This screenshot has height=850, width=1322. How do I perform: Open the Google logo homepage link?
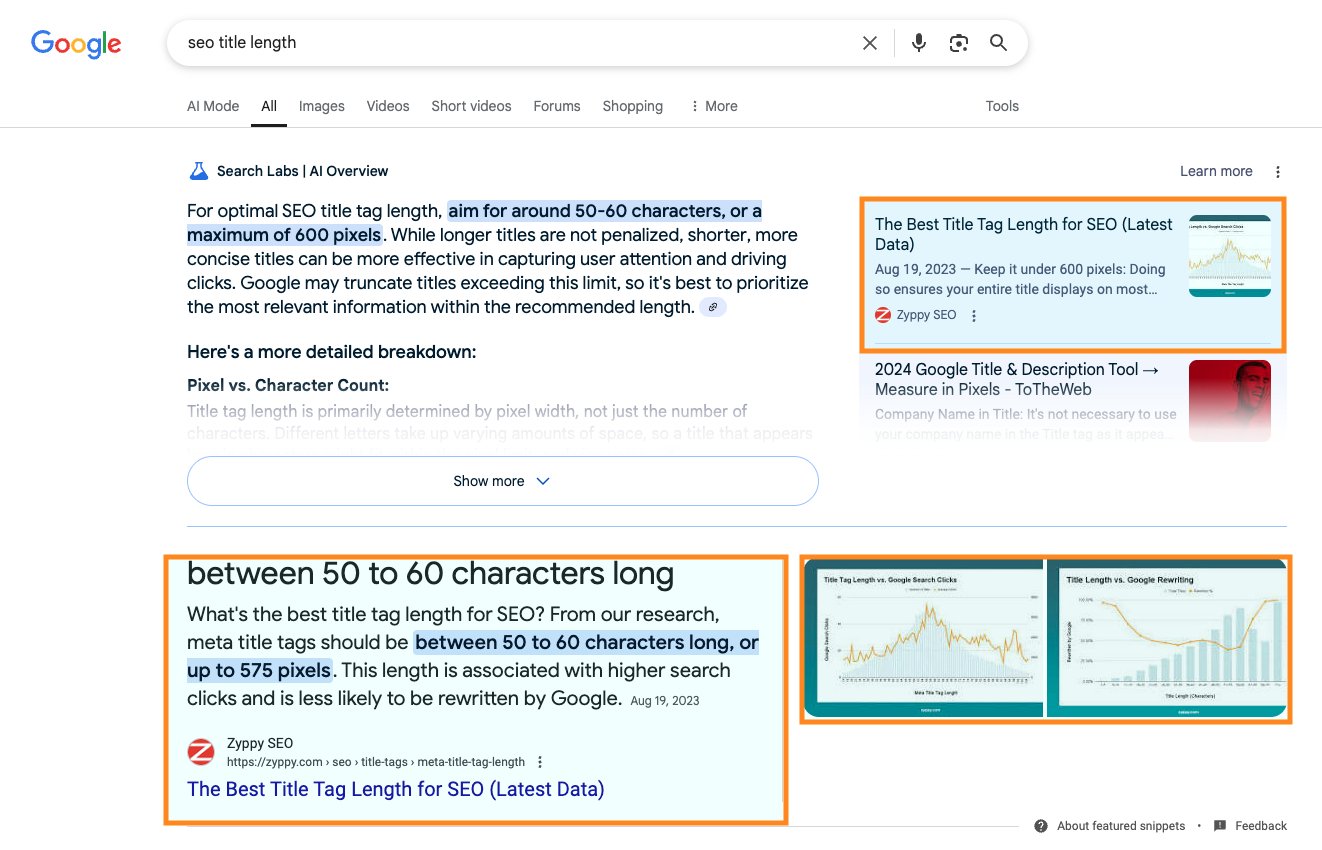click(76, 43)
